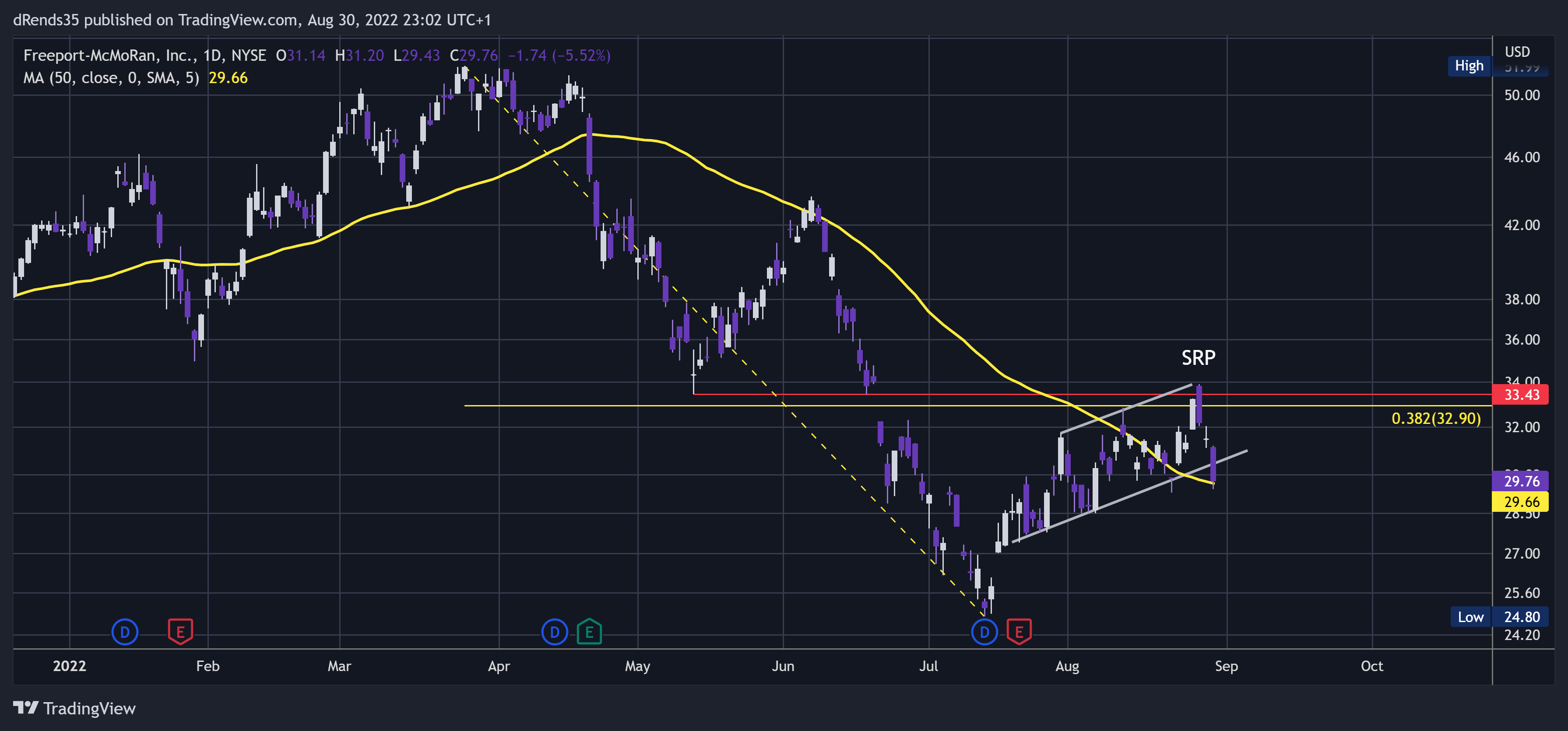Click the 32.00 price axis label

pyautogui.click(x=1522, y=427)
